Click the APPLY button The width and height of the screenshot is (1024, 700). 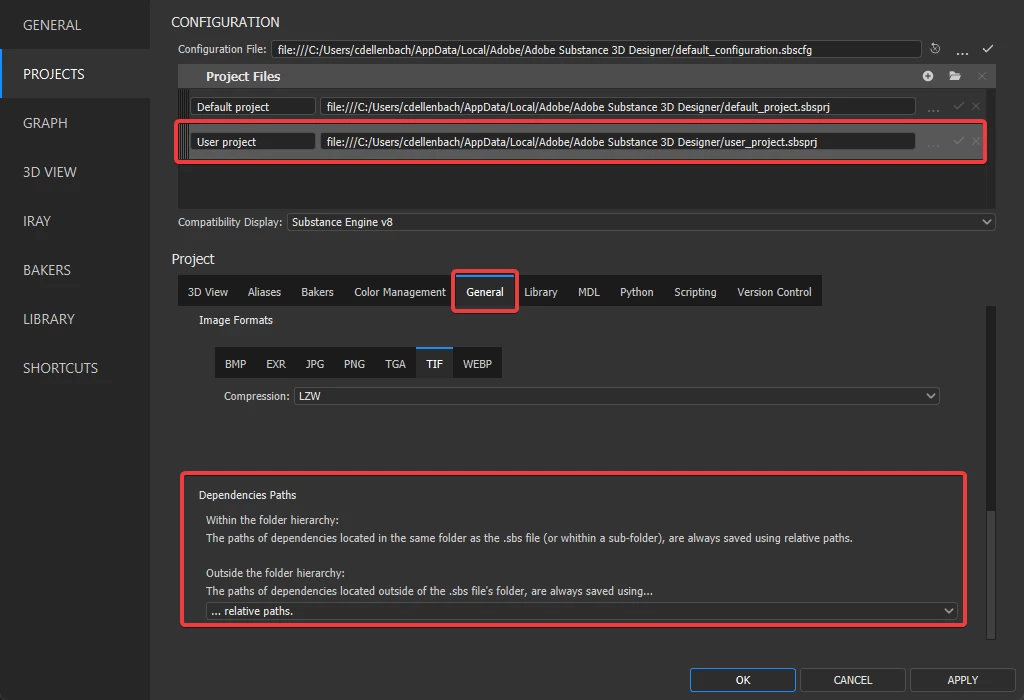coord(963,680)
